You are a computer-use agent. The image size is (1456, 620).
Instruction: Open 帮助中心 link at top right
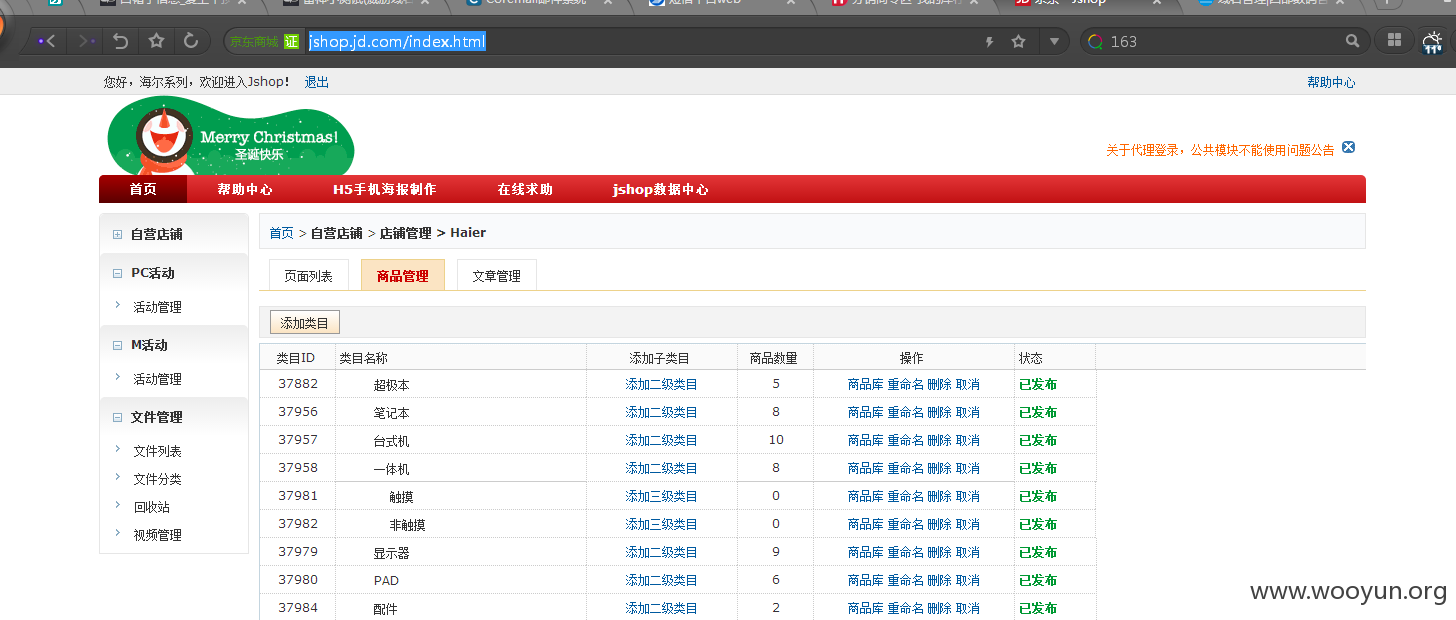[x=1331, y=82]
